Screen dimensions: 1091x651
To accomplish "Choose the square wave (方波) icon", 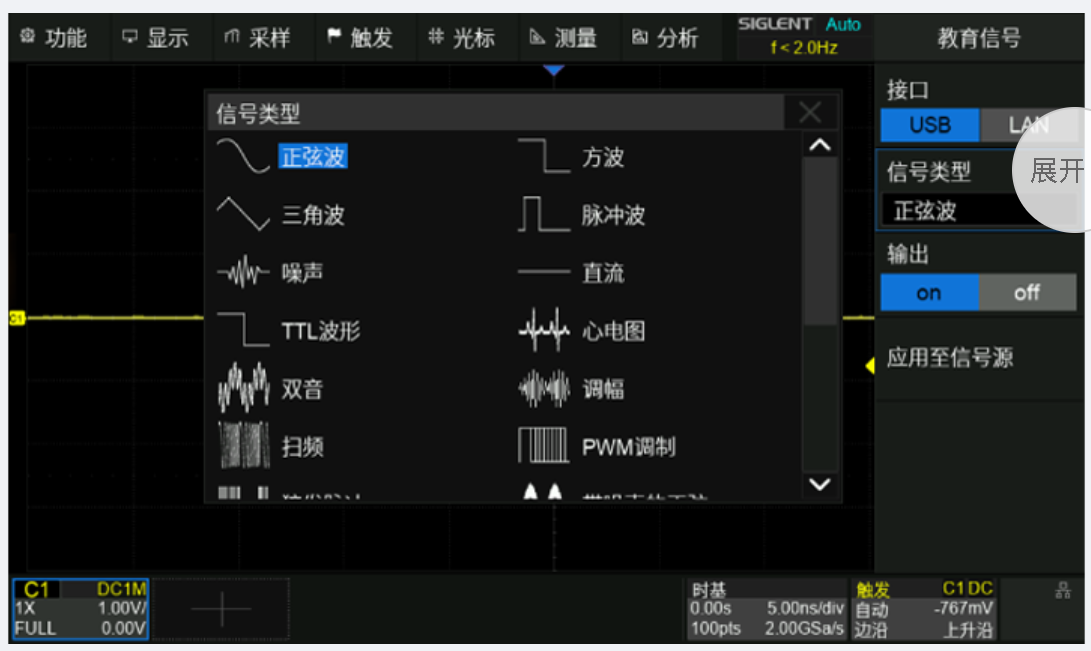I will [543, 157].
